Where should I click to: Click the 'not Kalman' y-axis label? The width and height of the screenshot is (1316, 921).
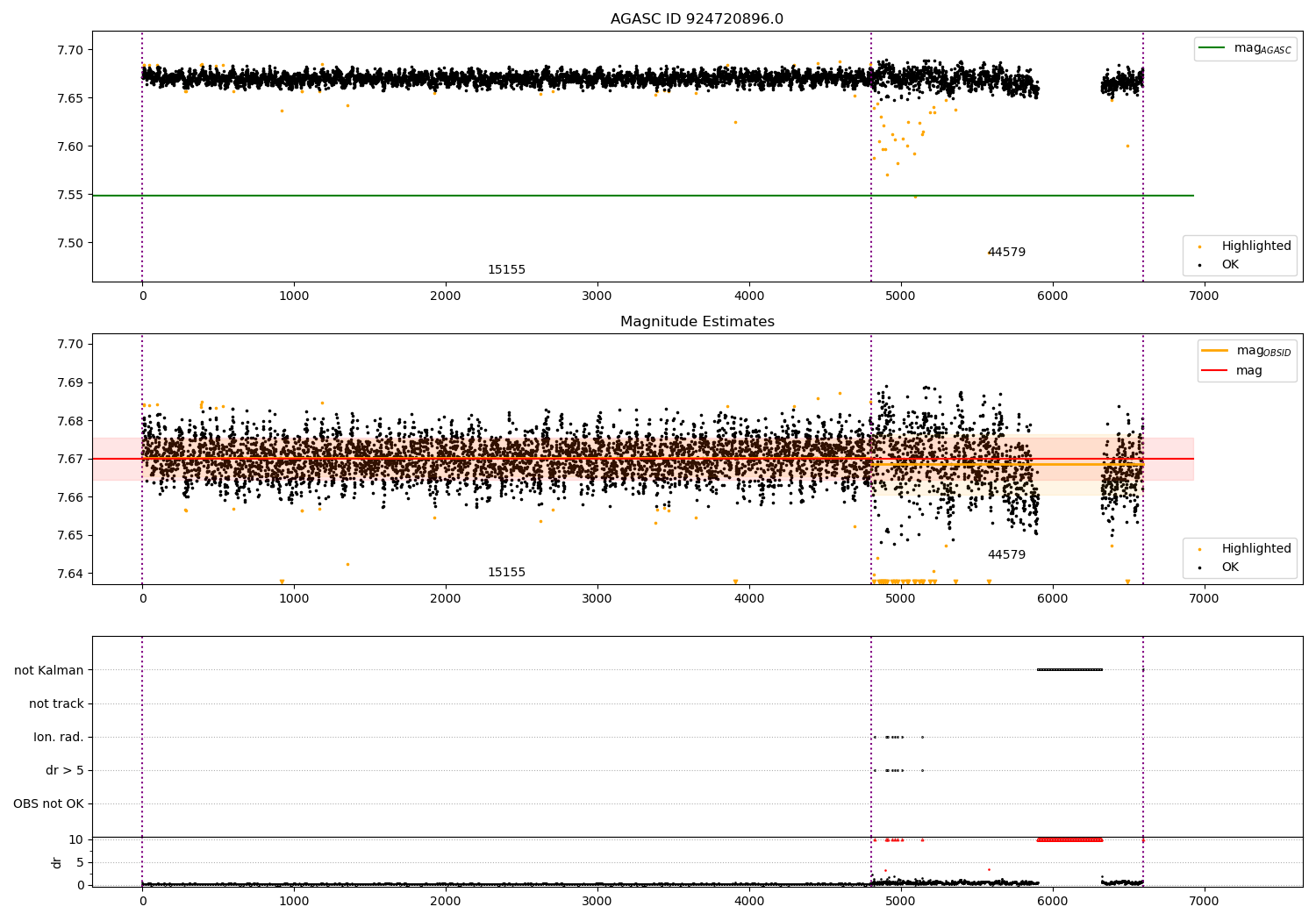[49, 670]
